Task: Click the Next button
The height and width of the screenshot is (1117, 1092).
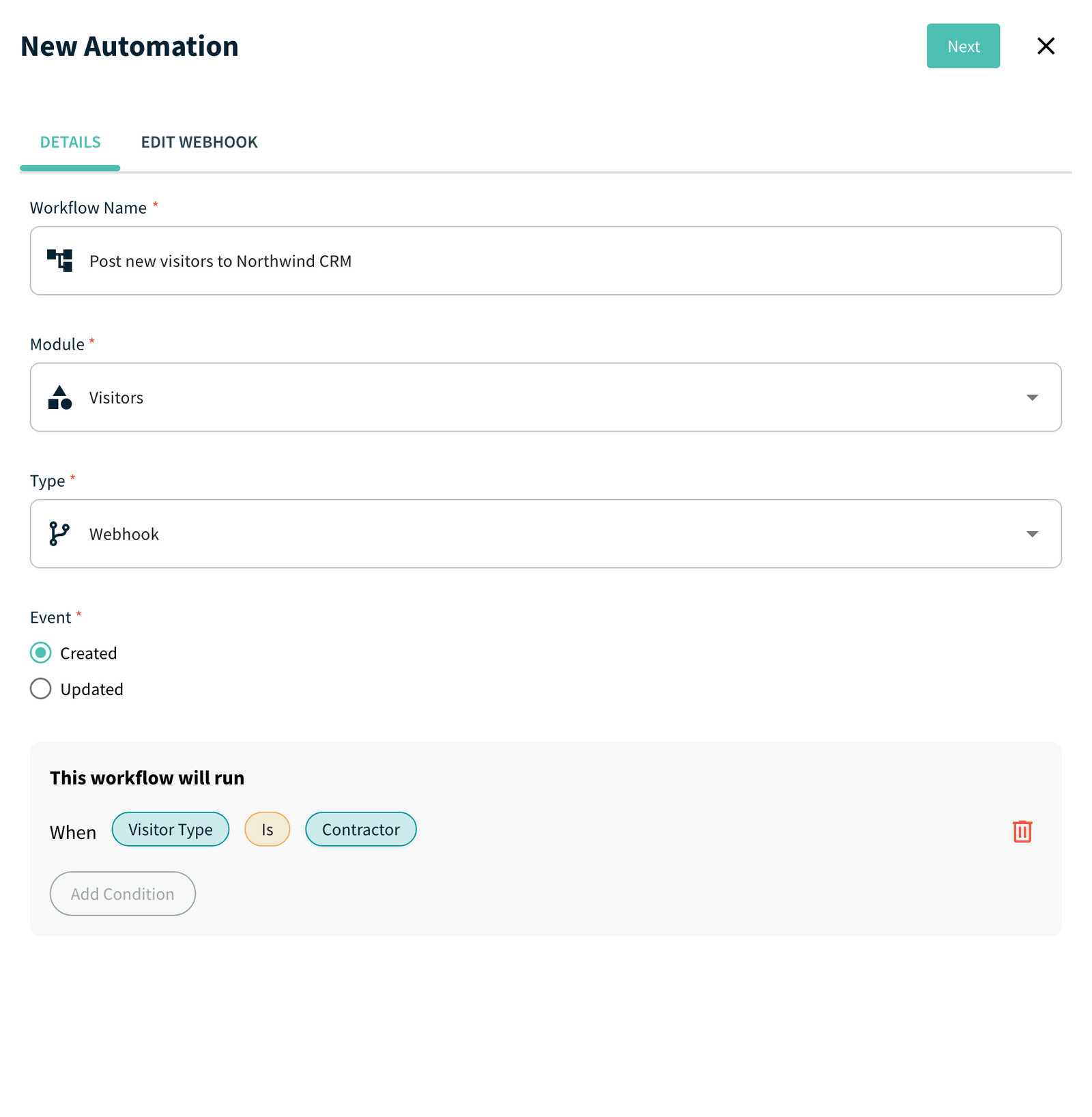Action: click(963, 46)
